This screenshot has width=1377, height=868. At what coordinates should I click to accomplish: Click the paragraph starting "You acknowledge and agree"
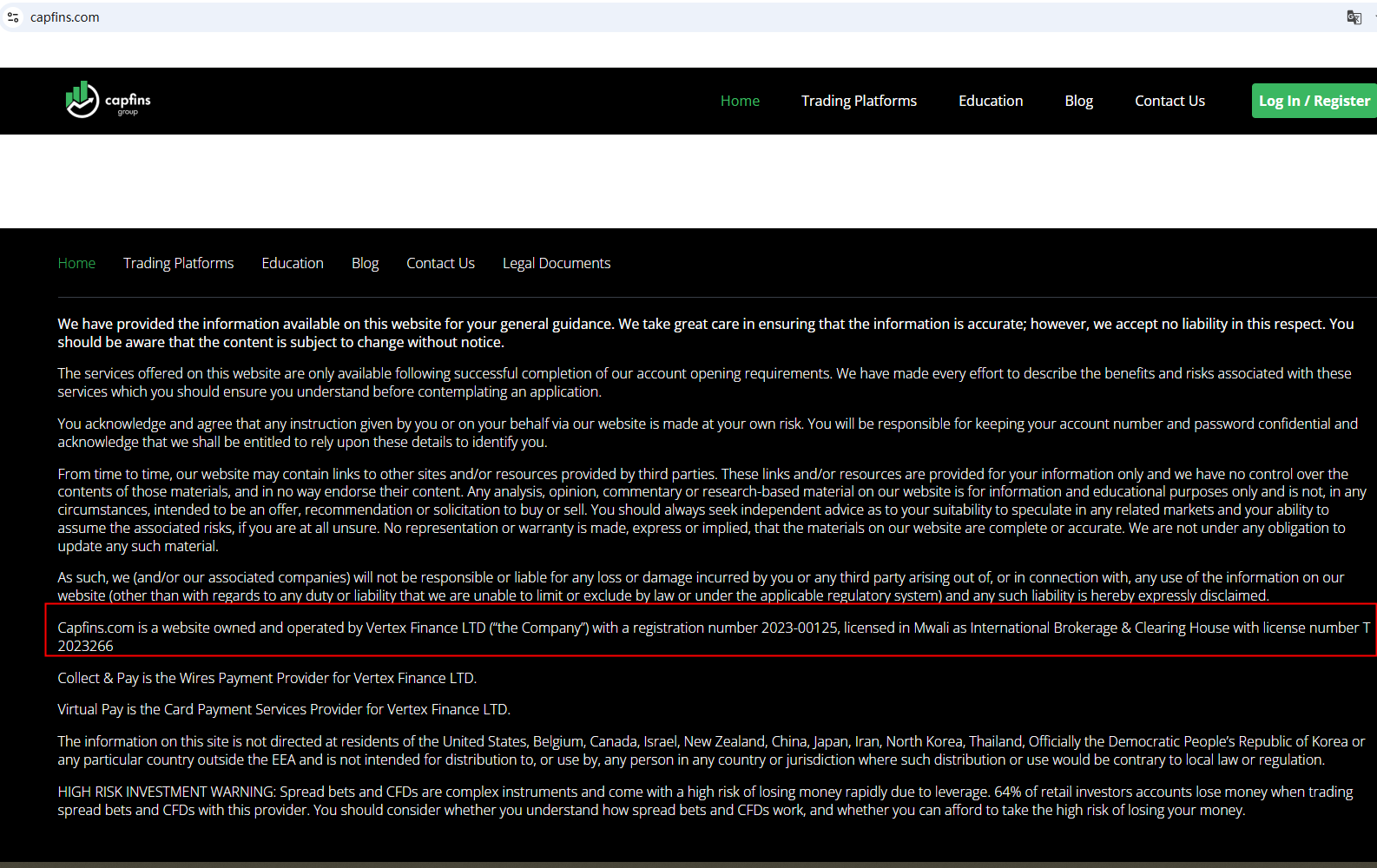[x=708, y=433]
